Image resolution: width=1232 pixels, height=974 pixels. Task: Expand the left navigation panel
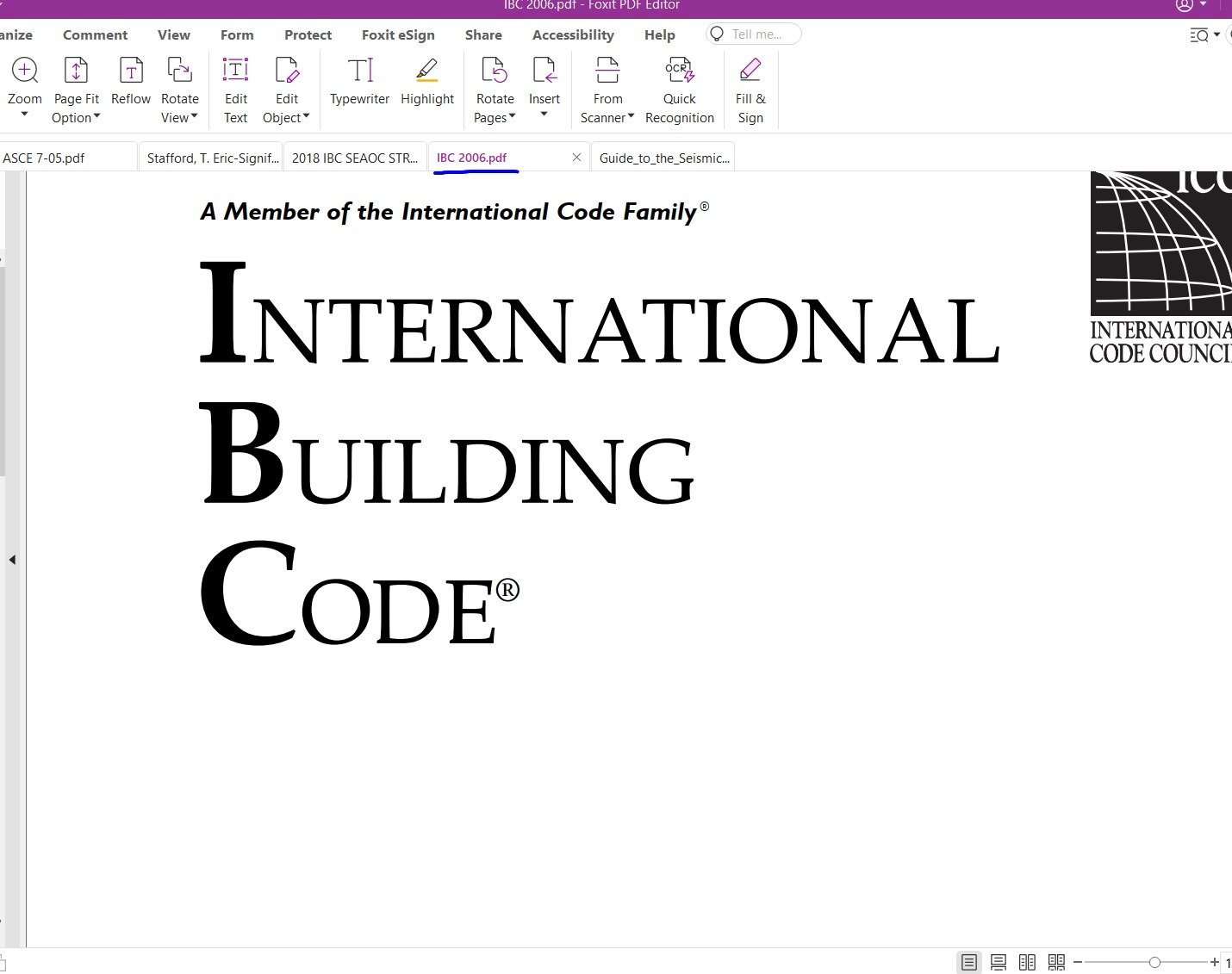12,560
